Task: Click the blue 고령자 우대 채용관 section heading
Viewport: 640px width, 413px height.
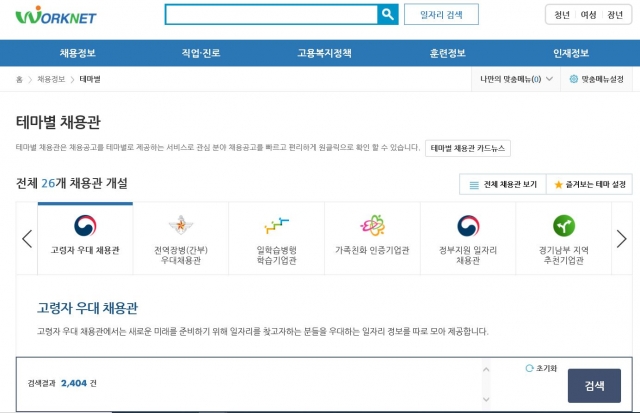Action: pyautogui.click(x=87, y=308)
